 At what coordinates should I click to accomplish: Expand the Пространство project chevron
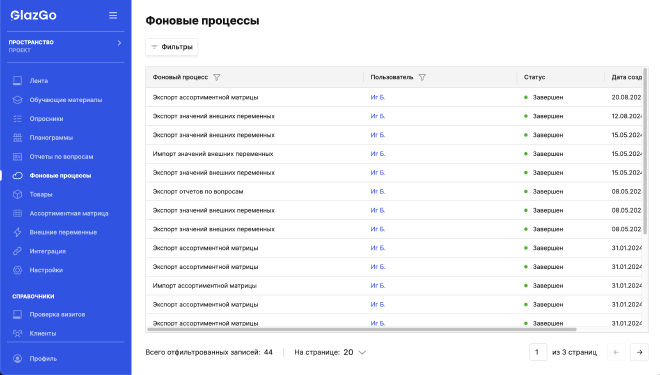point(119,43)
